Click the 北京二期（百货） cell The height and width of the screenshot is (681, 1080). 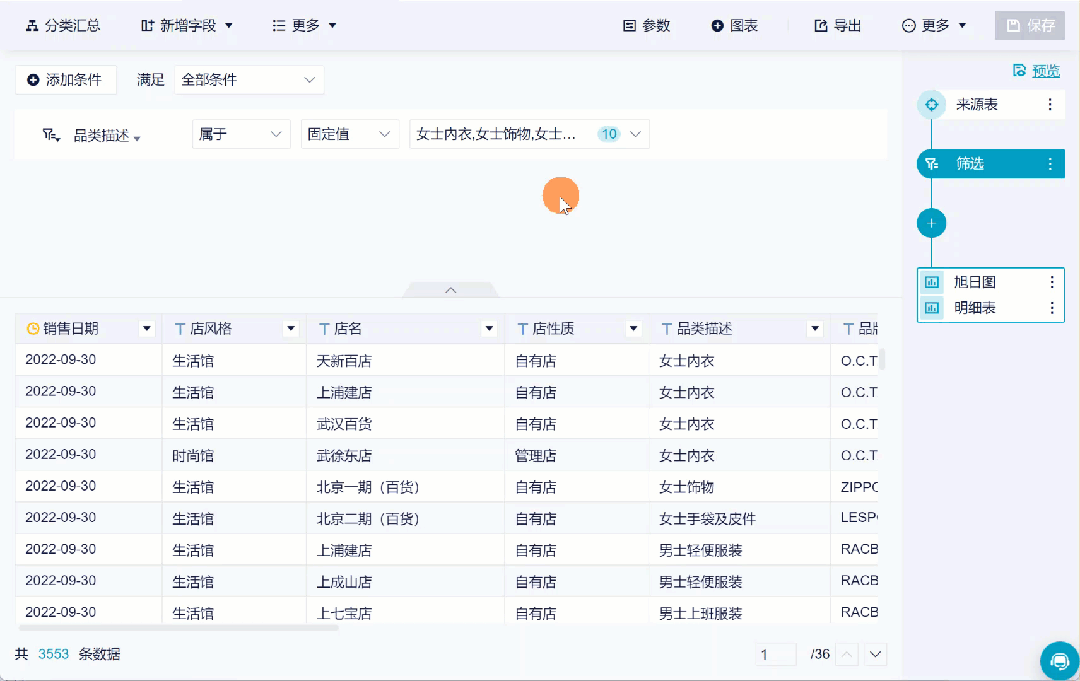tap(368, 519)
